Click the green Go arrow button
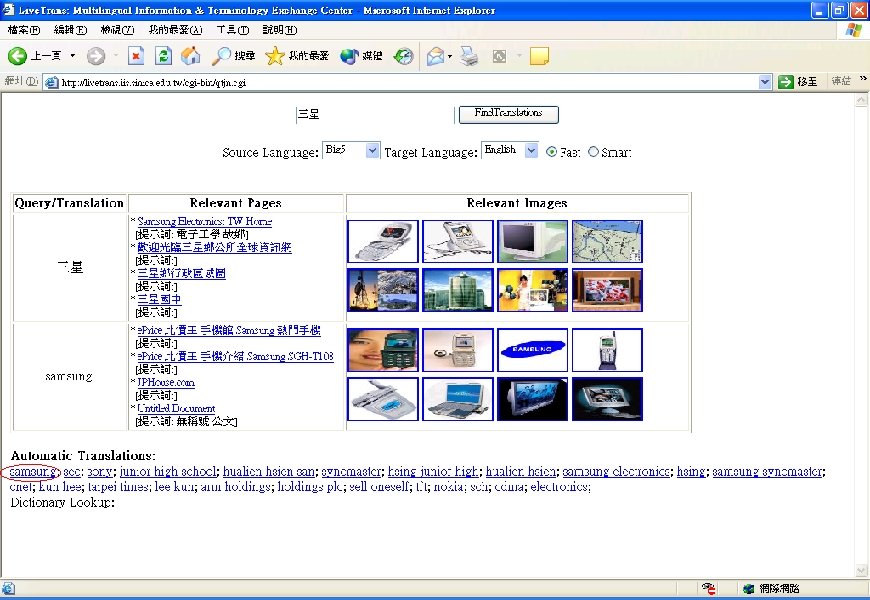Viewport: 870px width, 600px height. 786,82
